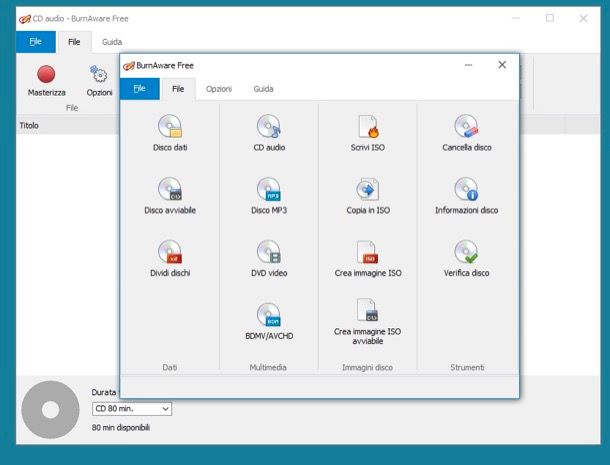This screenshot has height=465, width=610.
Task: Select DVD video project
Action: (x=269, y=258)
